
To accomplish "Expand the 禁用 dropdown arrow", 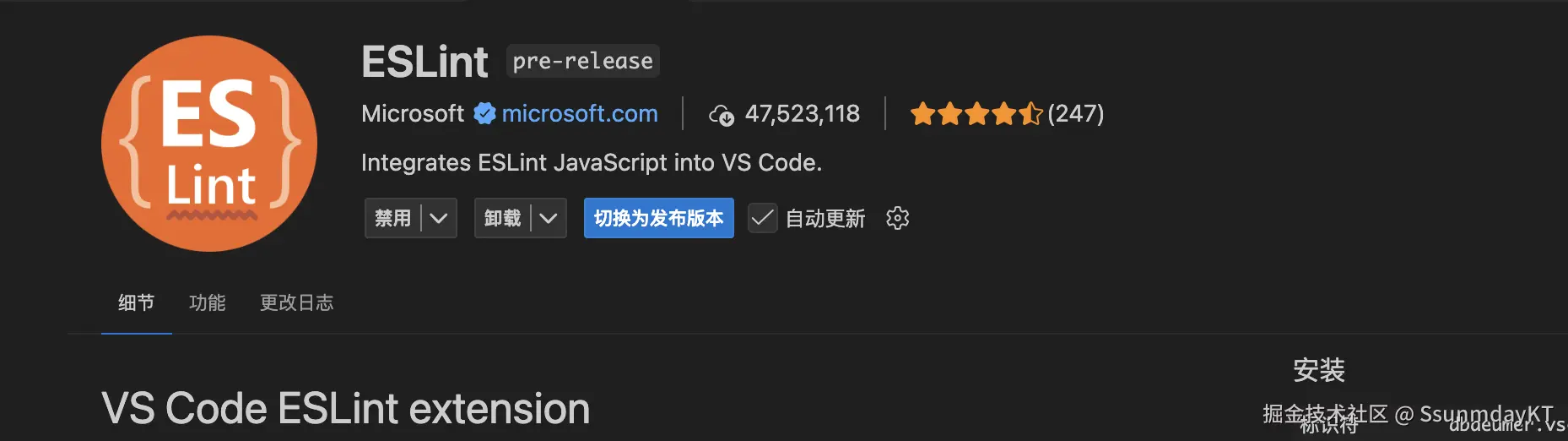I will (439, 218).
